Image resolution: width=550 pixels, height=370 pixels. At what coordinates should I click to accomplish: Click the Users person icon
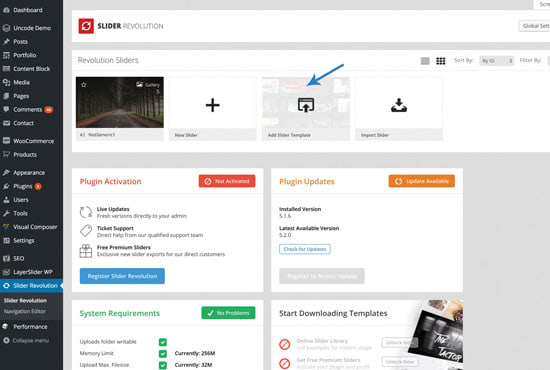pos(6,200)
